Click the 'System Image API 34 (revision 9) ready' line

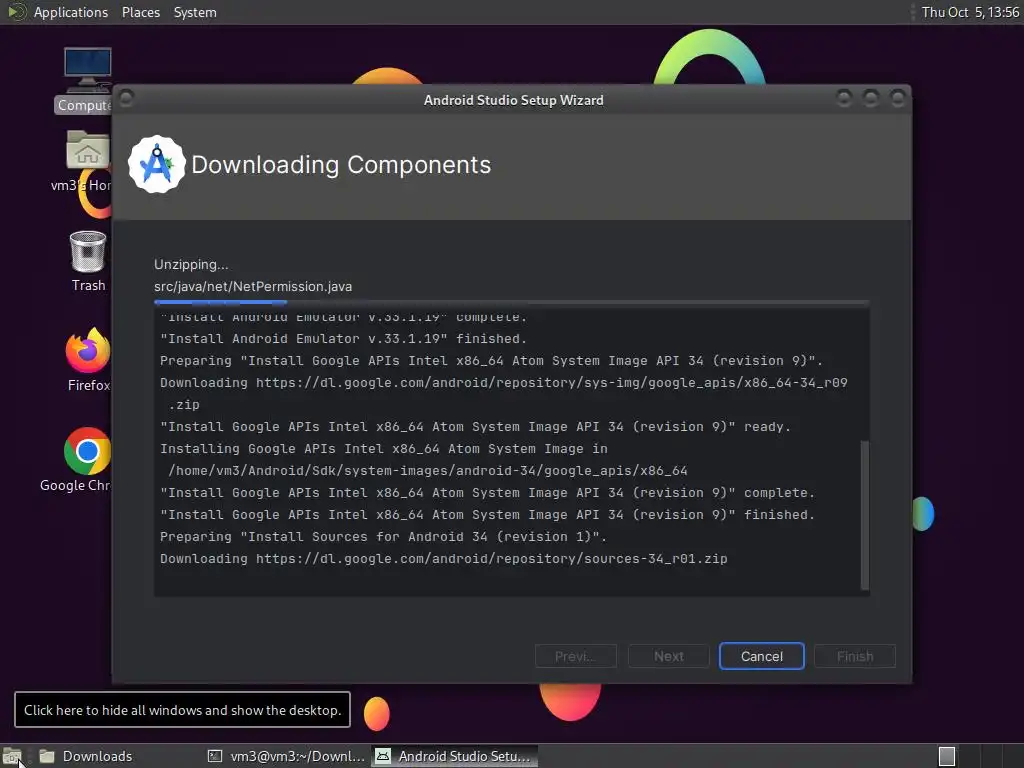(475, 426)
